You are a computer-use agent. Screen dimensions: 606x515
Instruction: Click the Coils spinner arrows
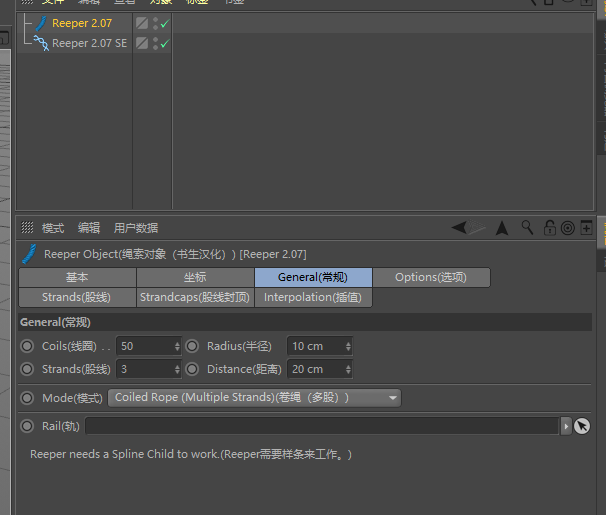tap(177, 346)
